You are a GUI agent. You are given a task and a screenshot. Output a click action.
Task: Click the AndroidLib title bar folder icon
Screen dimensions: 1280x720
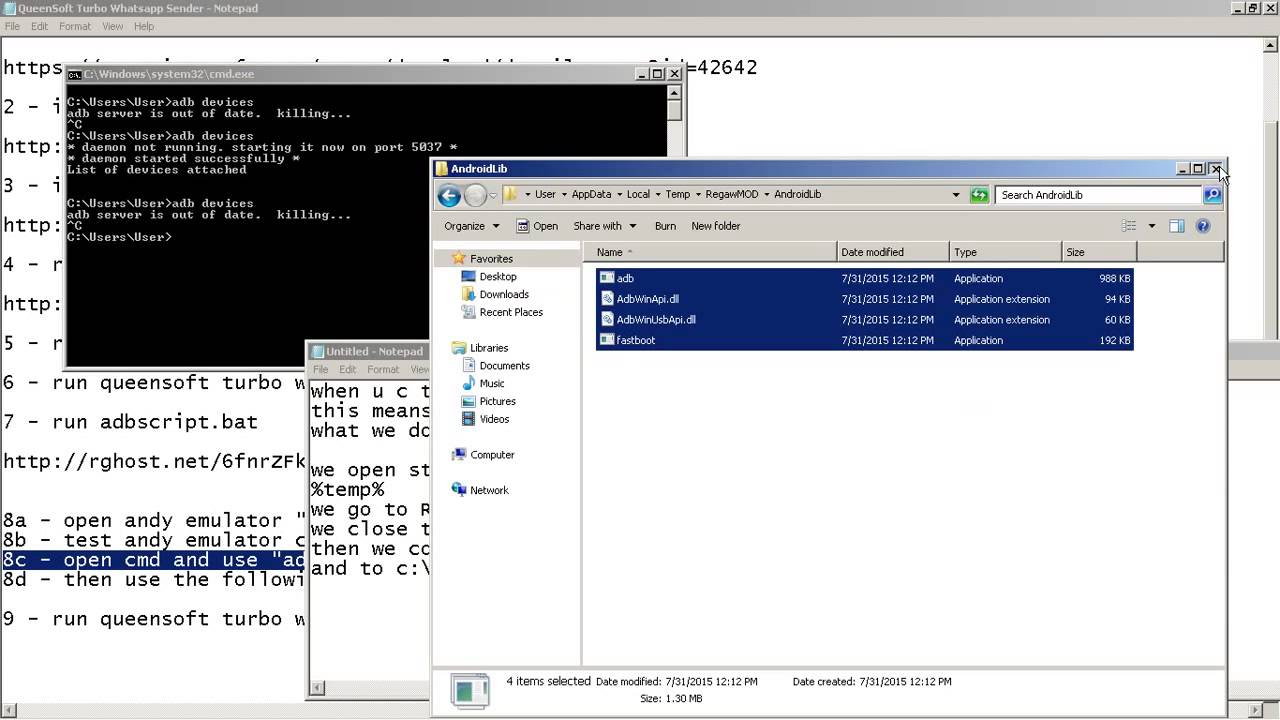point(441,169)
